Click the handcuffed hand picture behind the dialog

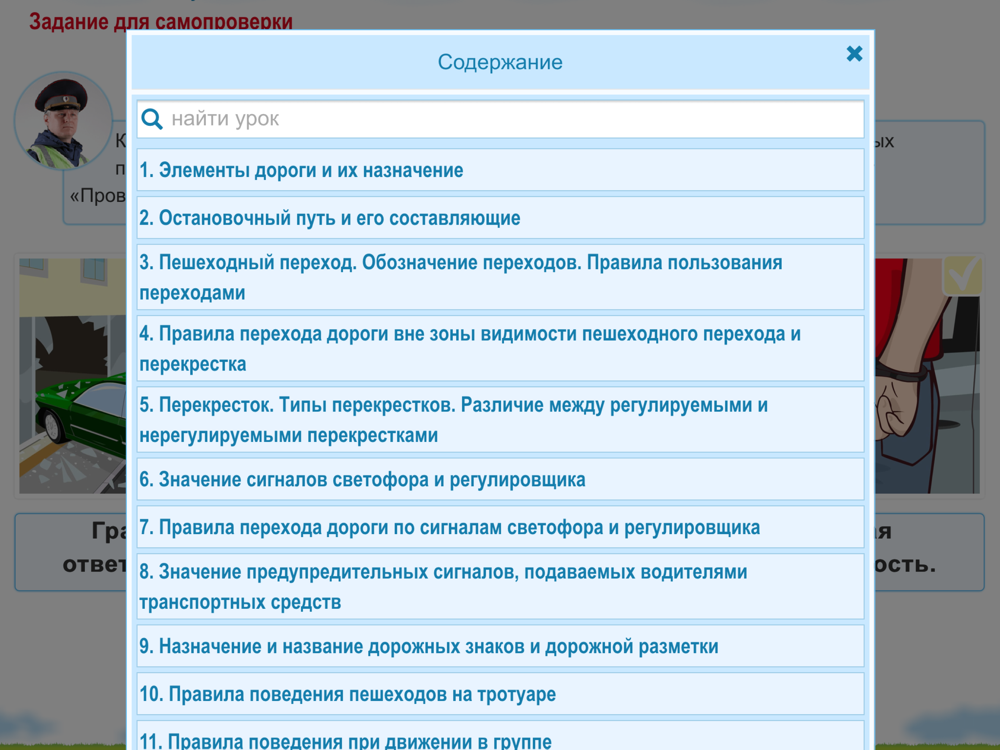pyautogui.click(x=927, y=376)
